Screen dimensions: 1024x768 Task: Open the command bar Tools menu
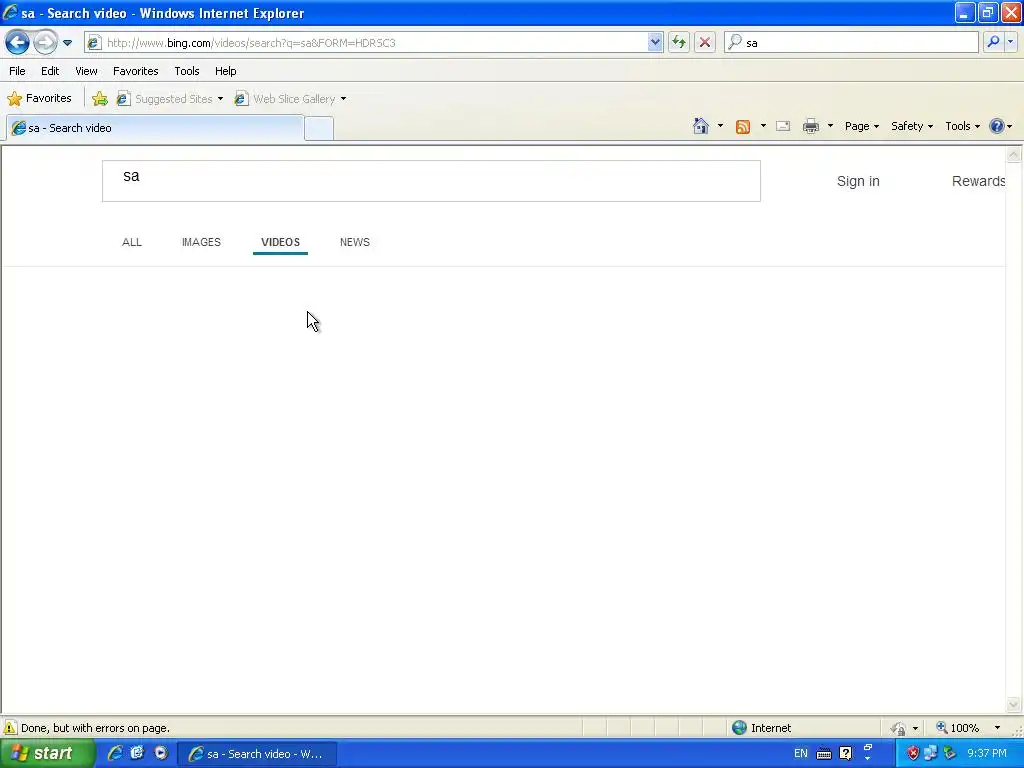point(962,126)
